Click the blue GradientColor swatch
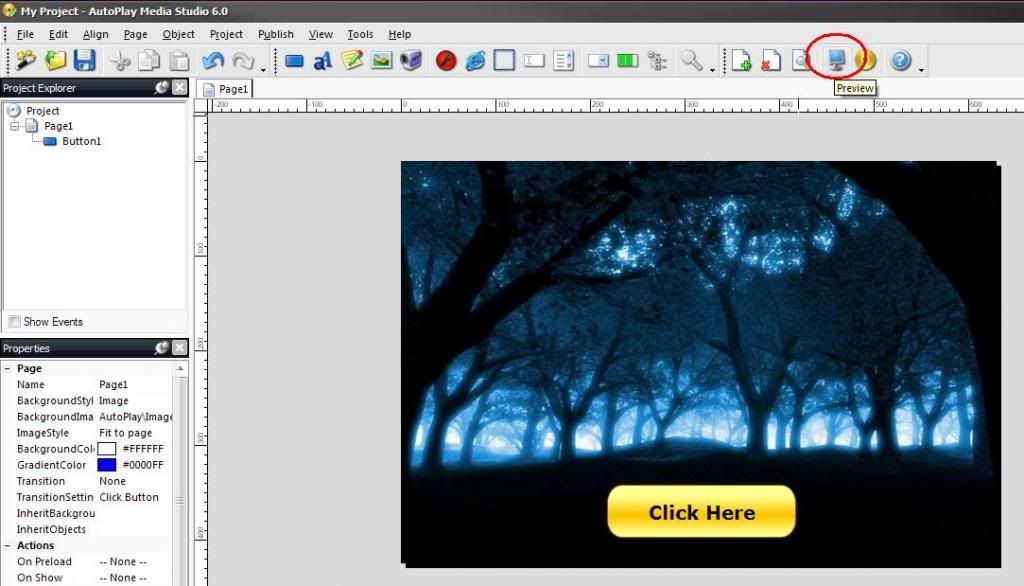 pos(106,465)
